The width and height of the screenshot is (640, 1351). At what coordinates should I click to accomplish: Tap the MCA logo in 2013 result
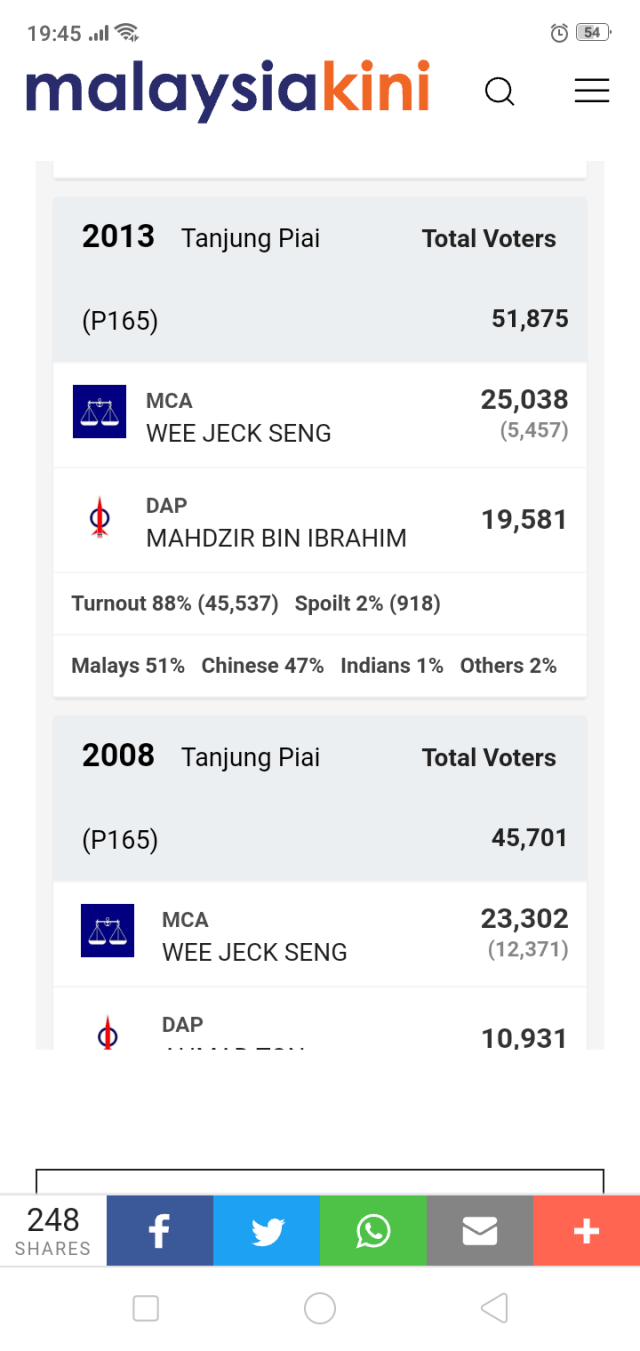99,411
